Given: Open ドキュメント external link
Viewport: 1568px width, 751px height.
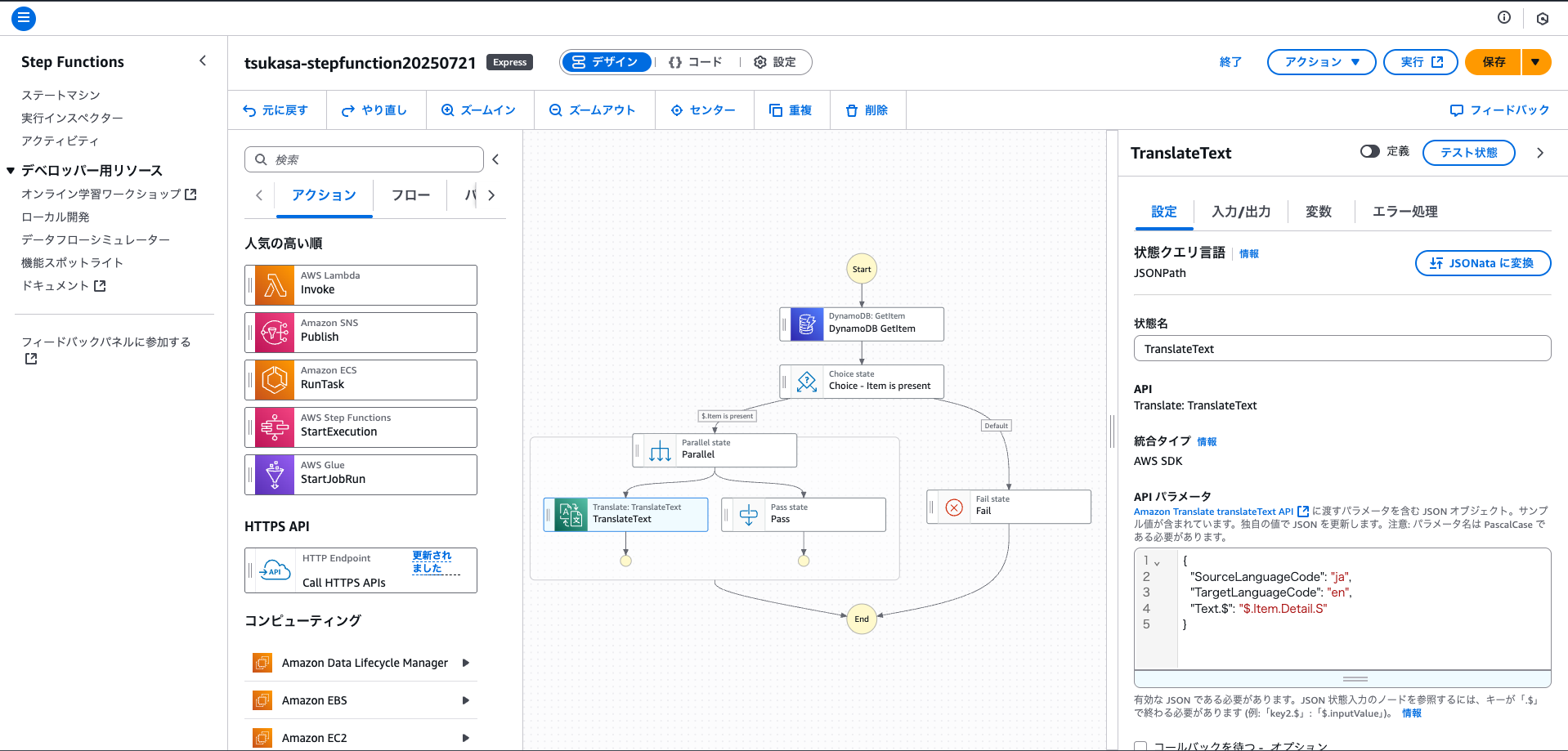Looking at the screenshot, I should 64,285.
